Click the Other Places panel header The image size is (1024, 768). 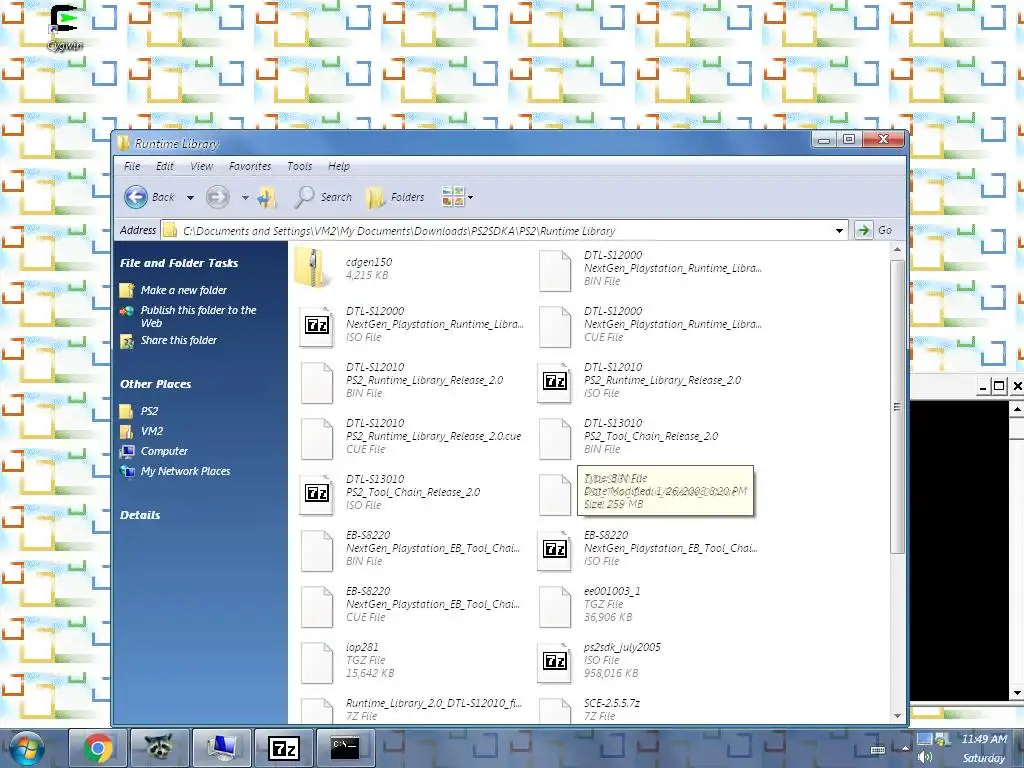click(155, 384)
